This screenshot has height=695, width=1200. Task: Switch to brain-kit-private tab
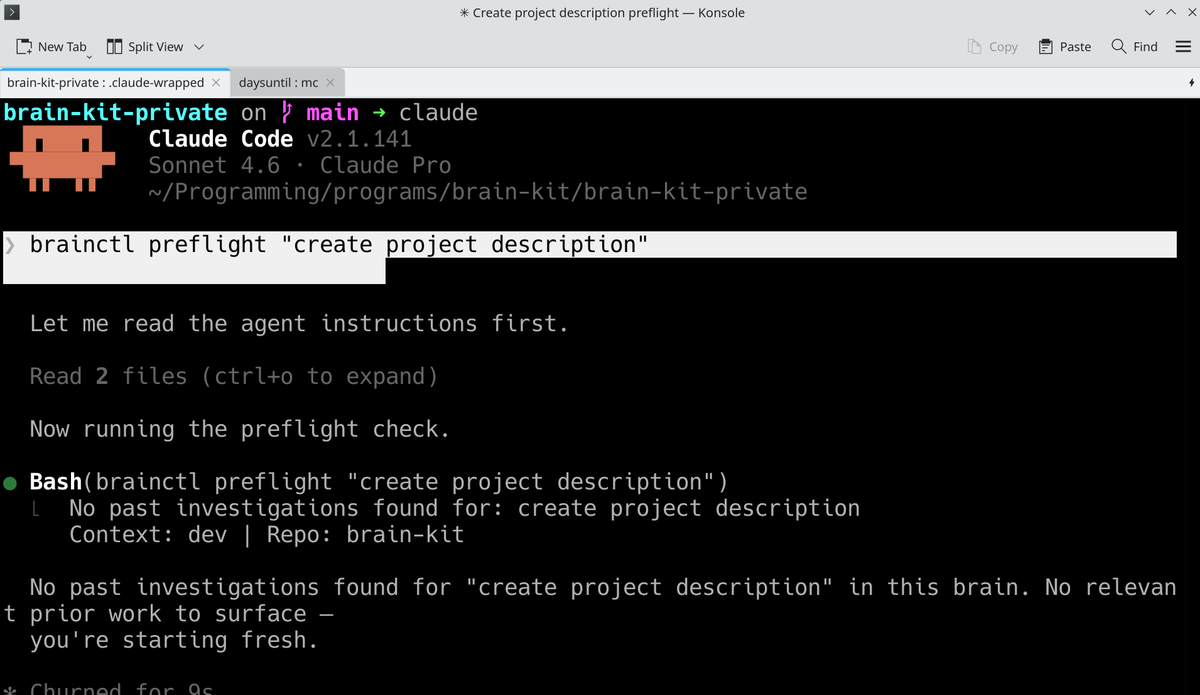[x=105, y=82]
